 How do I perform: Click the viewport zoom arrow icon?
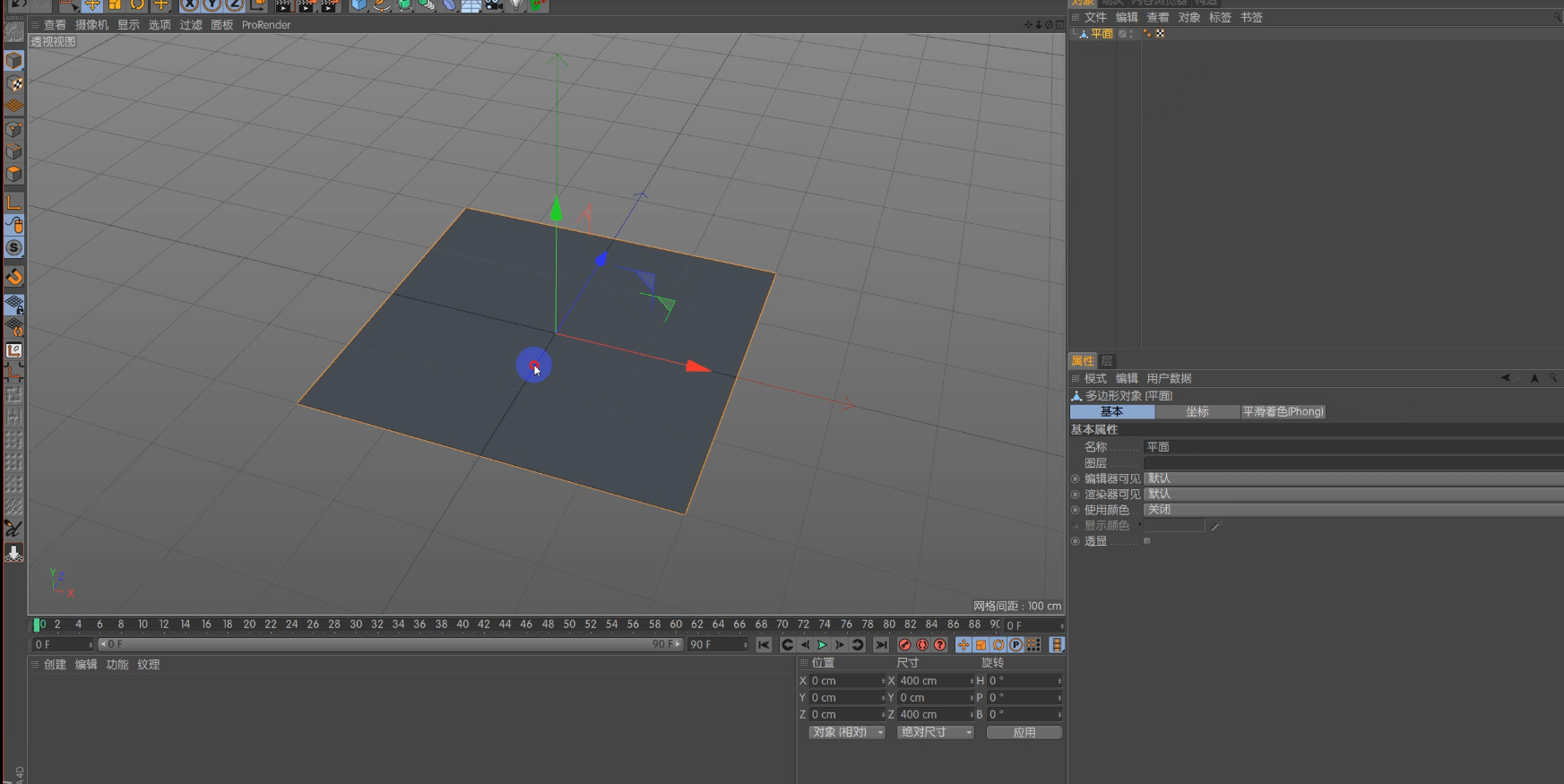[1039, 25]
